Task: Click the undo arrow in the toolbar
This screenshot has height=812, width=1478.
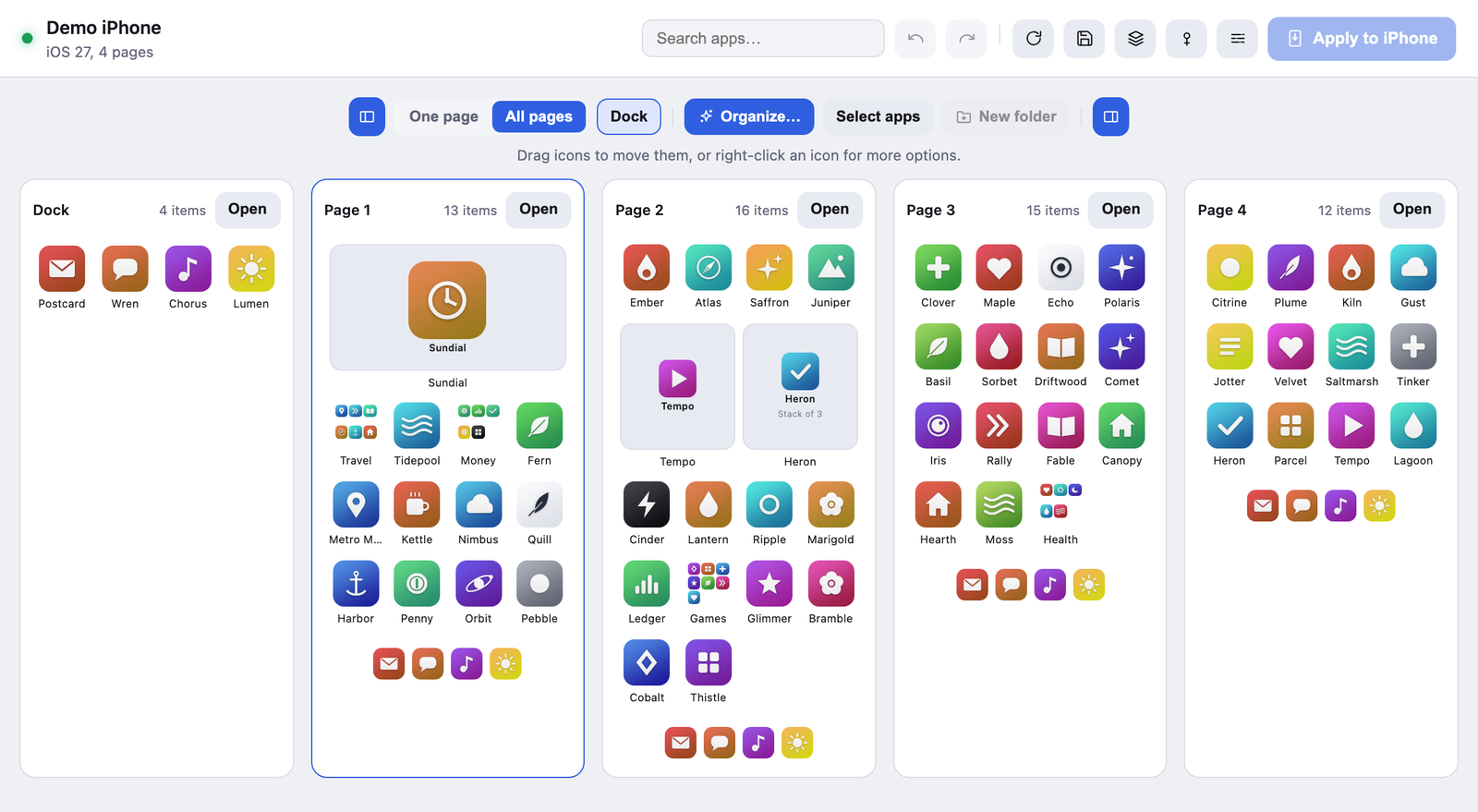Action: pyautogui.click(x=915, y=39)
